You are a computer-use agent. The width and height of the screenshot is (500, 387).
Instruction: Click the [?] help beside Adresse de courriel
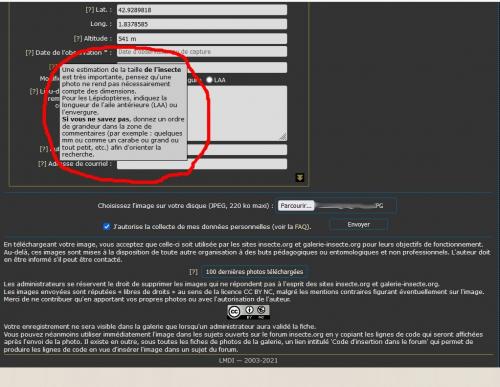tap(42, 164)
